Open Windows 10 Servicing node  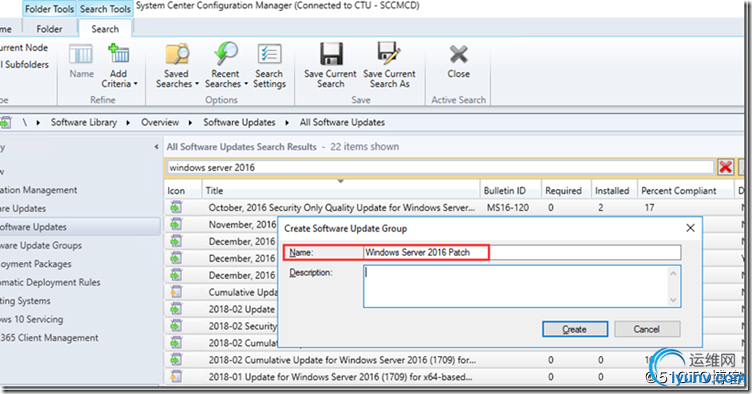tap(31, 319)
